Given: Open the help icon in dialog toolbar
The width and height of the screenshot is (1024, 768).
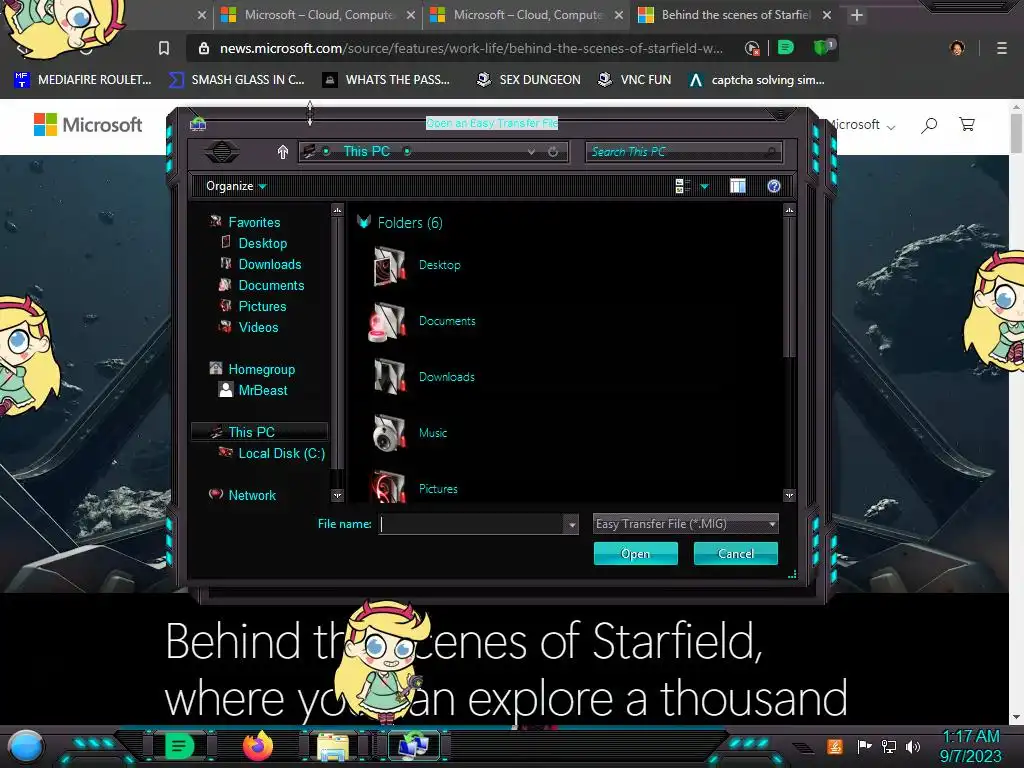Looking at the screenshot, I should tap(774, 186).
